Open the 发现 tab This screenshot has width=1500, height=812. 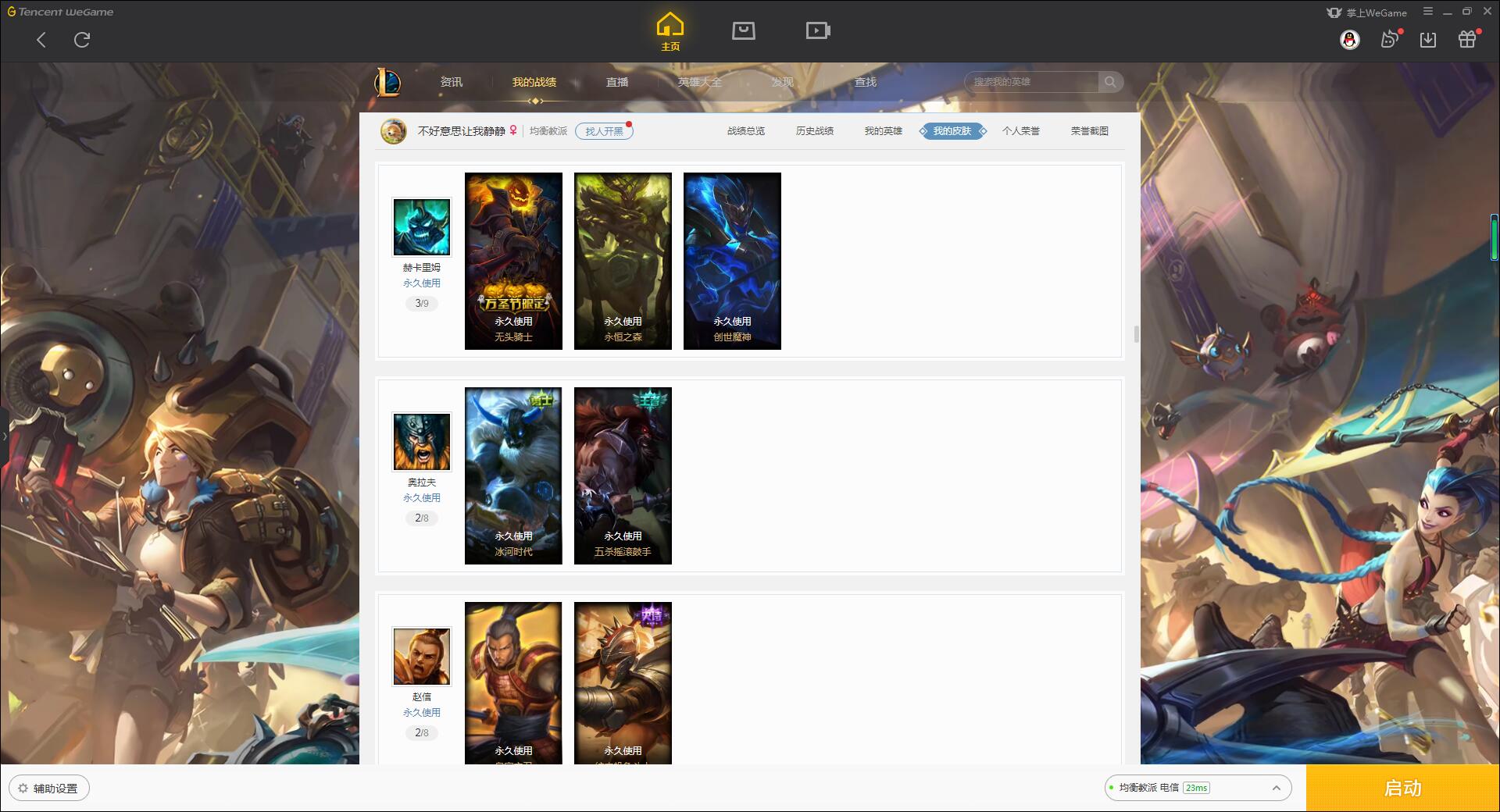[x=783, y=82]
